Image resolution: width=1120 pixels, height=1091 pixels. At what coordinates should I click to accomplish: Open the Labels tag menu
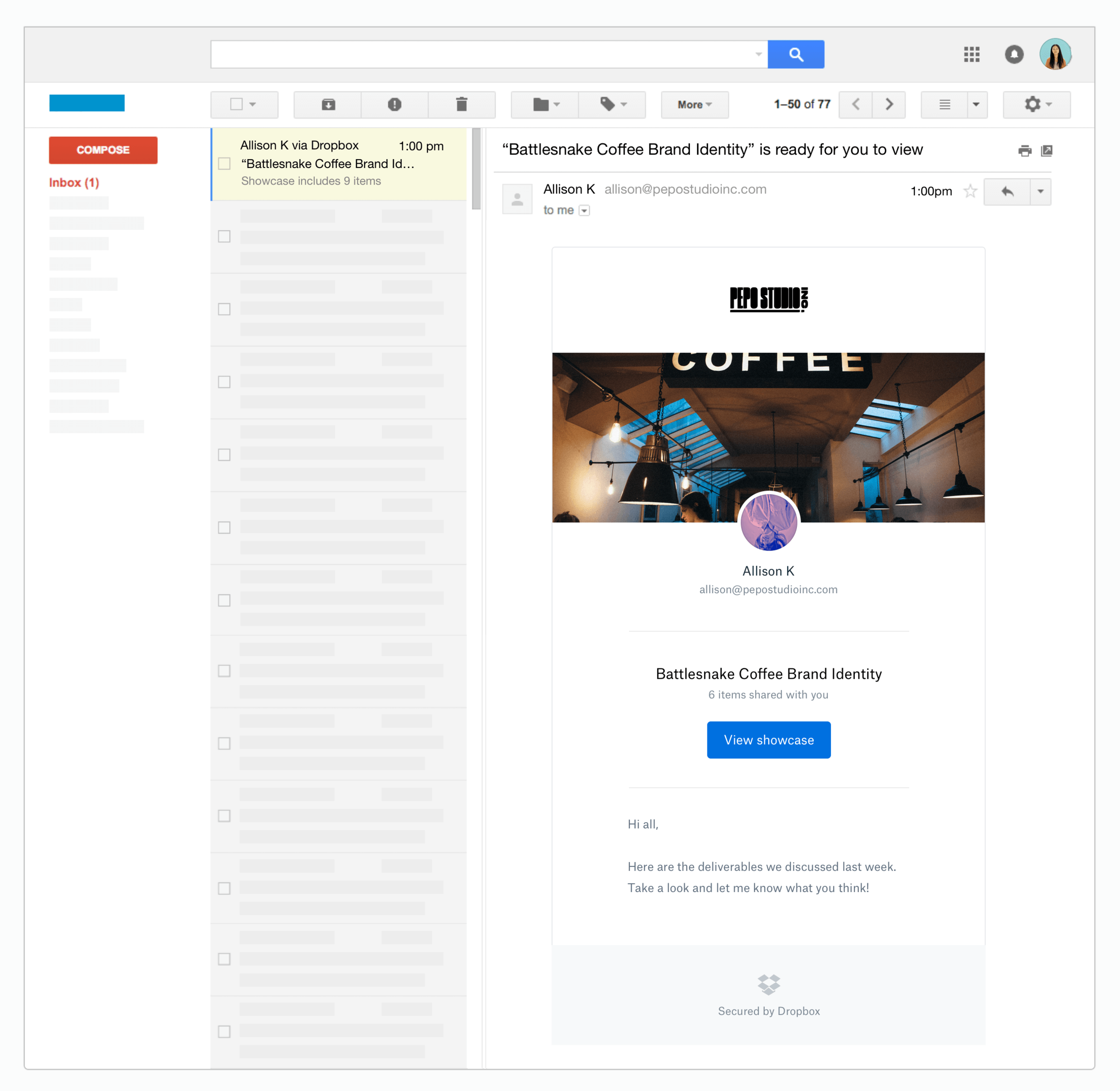[612, 104]
